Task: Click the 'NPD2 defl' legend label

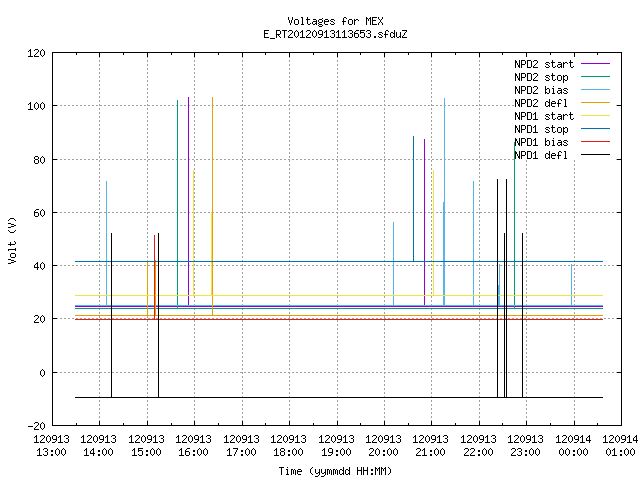Action: coord(541,103)
